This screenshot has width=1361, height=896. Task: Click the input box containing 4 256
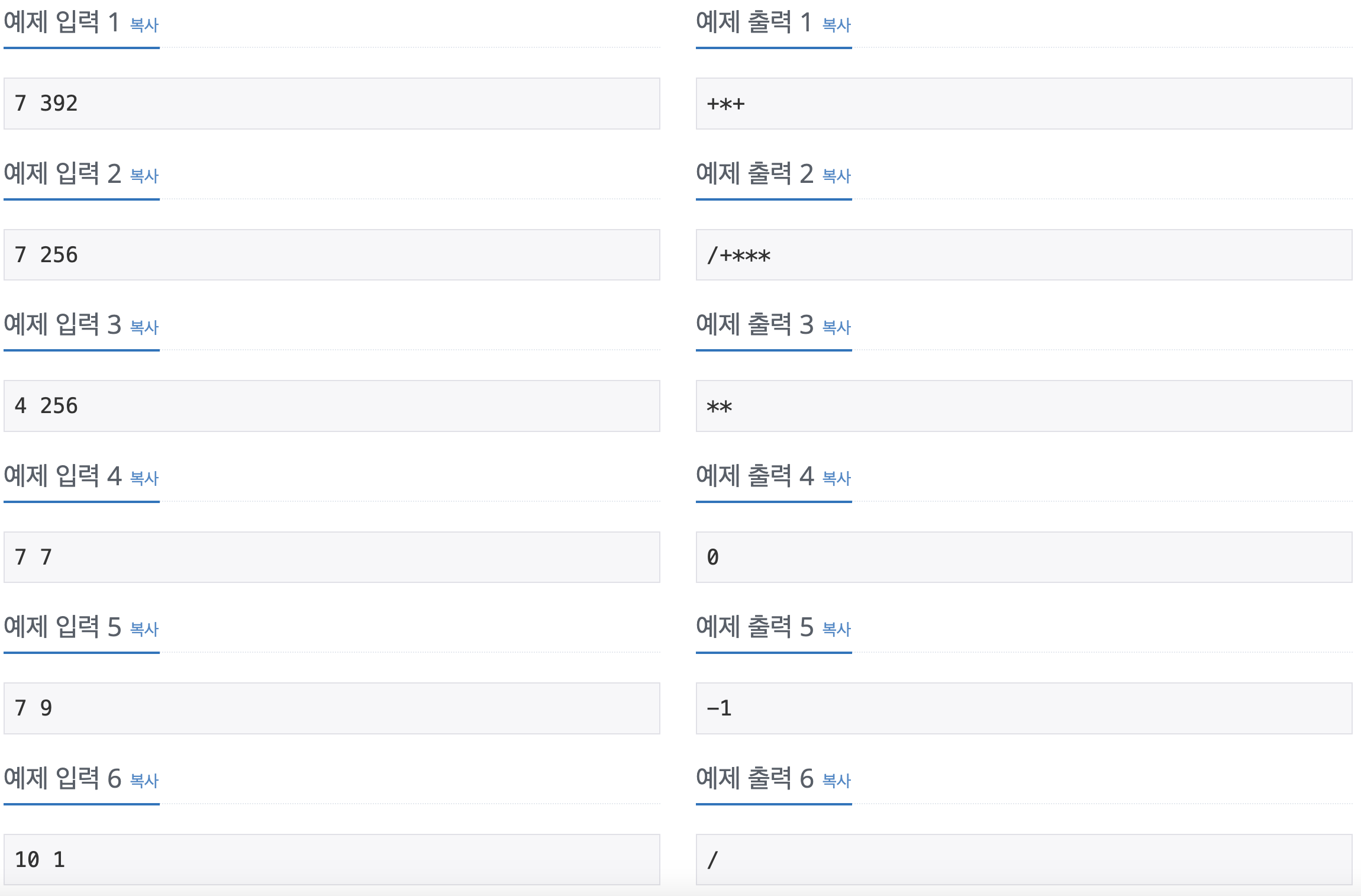(332, 406)
